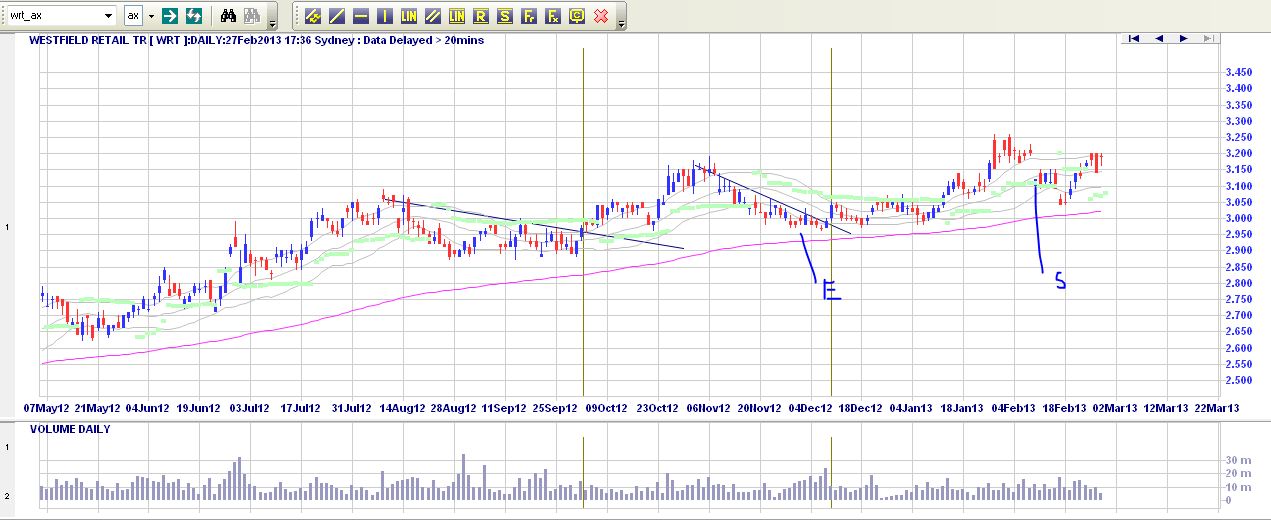Click the red X delete drawings icon

click(x=601, y=16)
